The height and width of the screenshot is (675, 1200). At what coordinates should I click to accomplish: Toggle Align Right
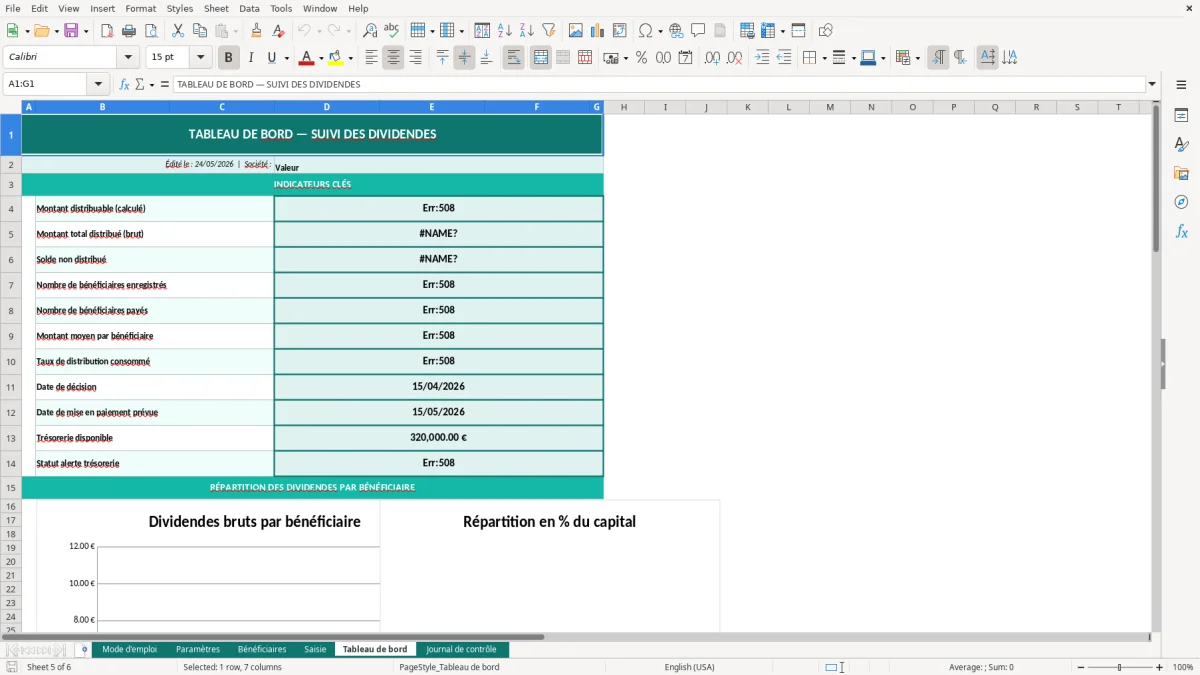(x=416, y=58)
